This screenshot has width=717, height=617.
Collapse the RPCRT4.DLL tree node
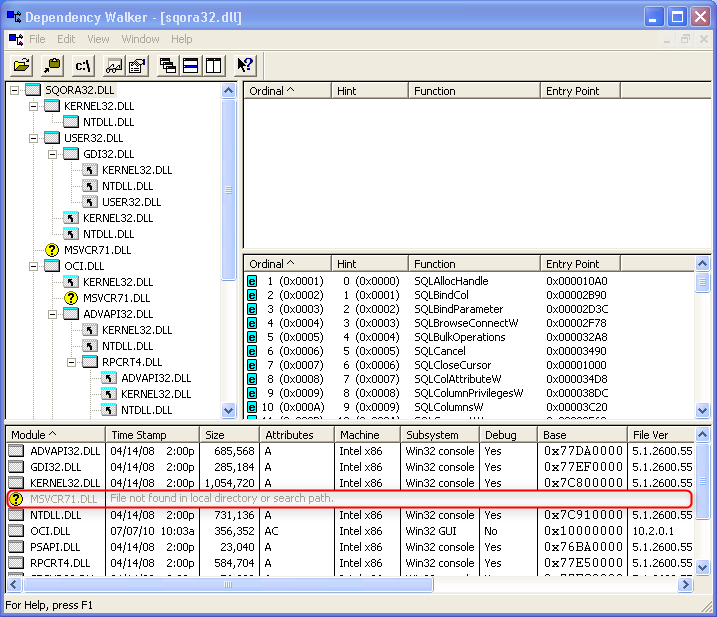(x=72, y=363)
